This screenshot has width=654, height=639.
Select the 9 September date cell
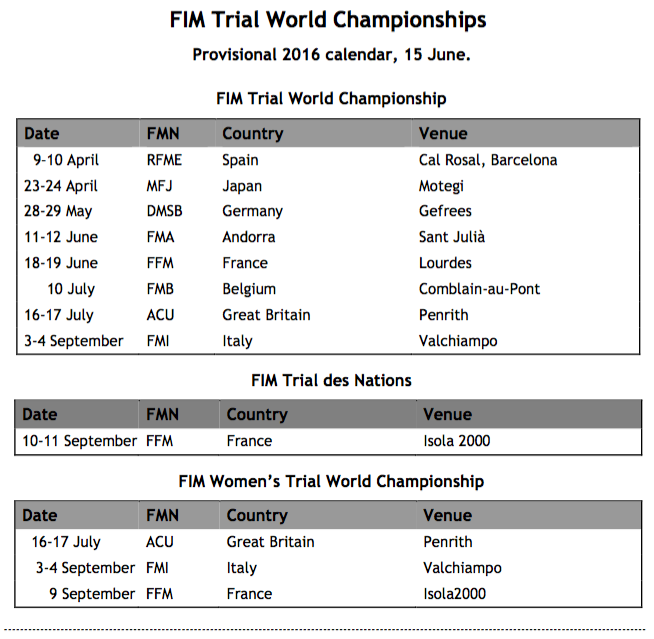point(92,594)
